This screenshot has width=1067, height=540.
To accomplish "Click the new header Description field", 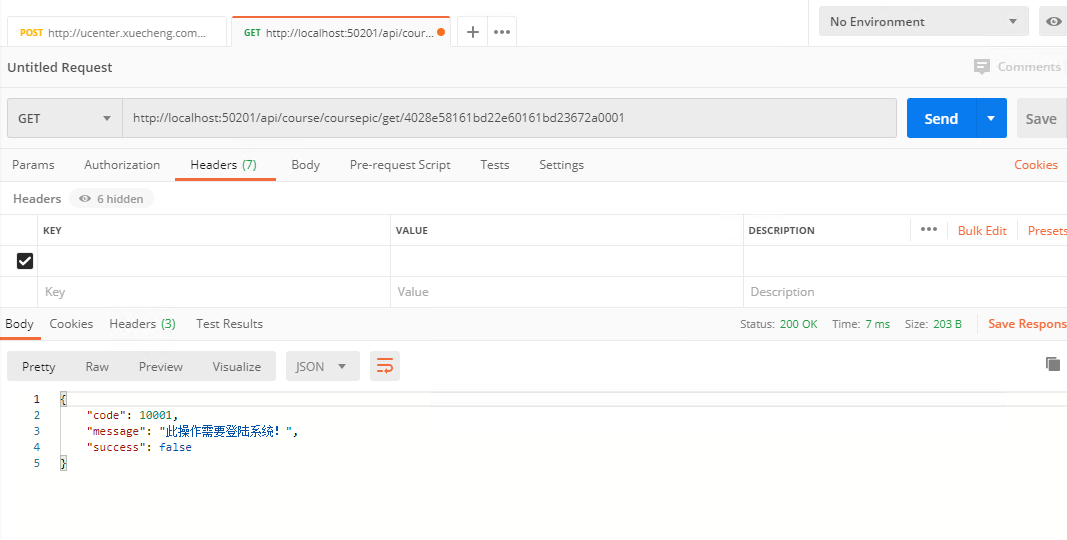I will click(x=905, y=292).
